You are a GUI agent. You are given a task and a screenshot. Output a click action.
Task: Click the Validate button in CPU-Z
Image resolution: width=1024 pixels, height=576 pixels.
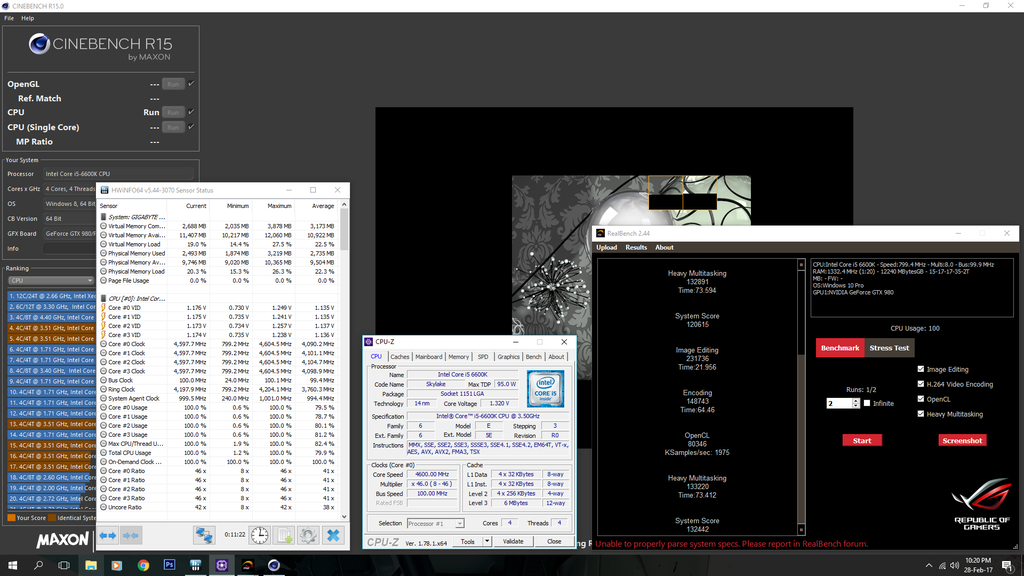513,541
